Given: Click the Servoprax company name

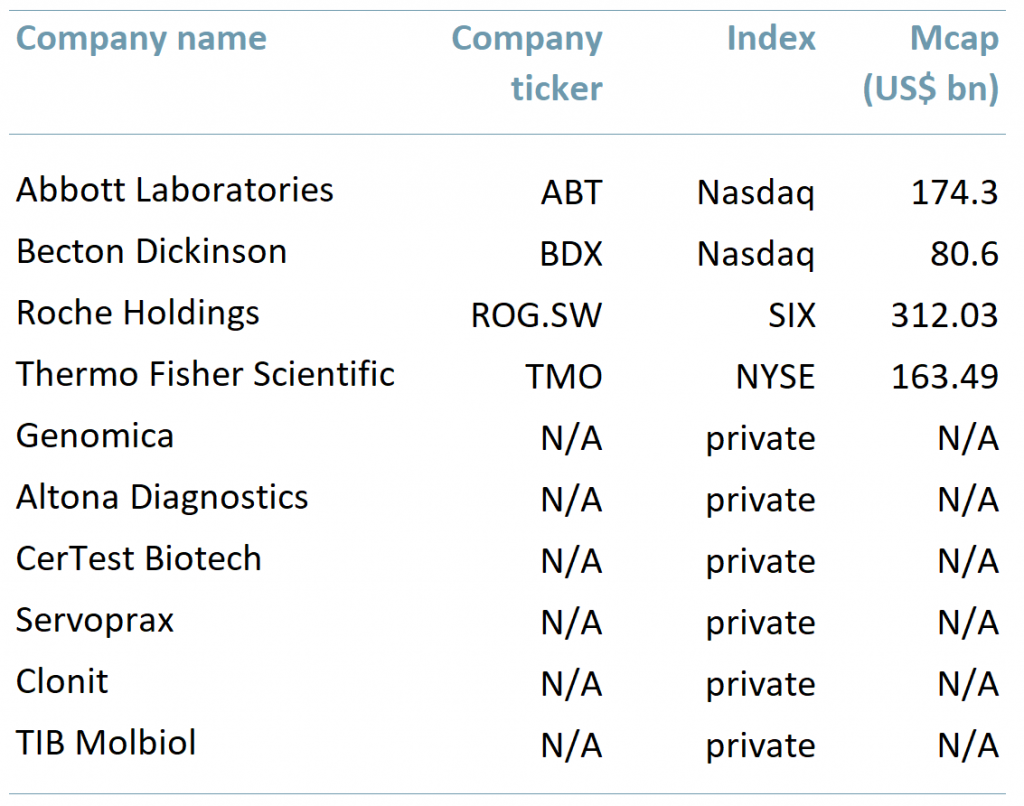Looking at the screenshot, I should 95,621.
